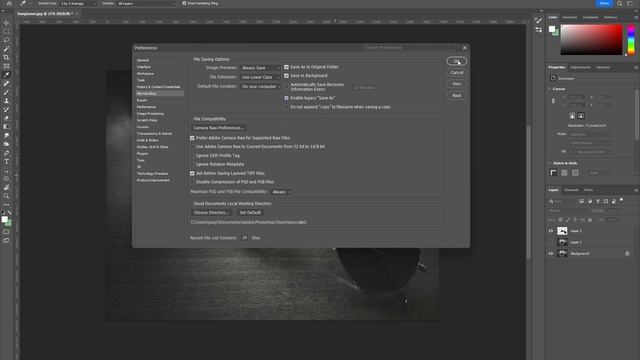
Task: Select the Horizontal Type tool
Action: tap(6, 162)
